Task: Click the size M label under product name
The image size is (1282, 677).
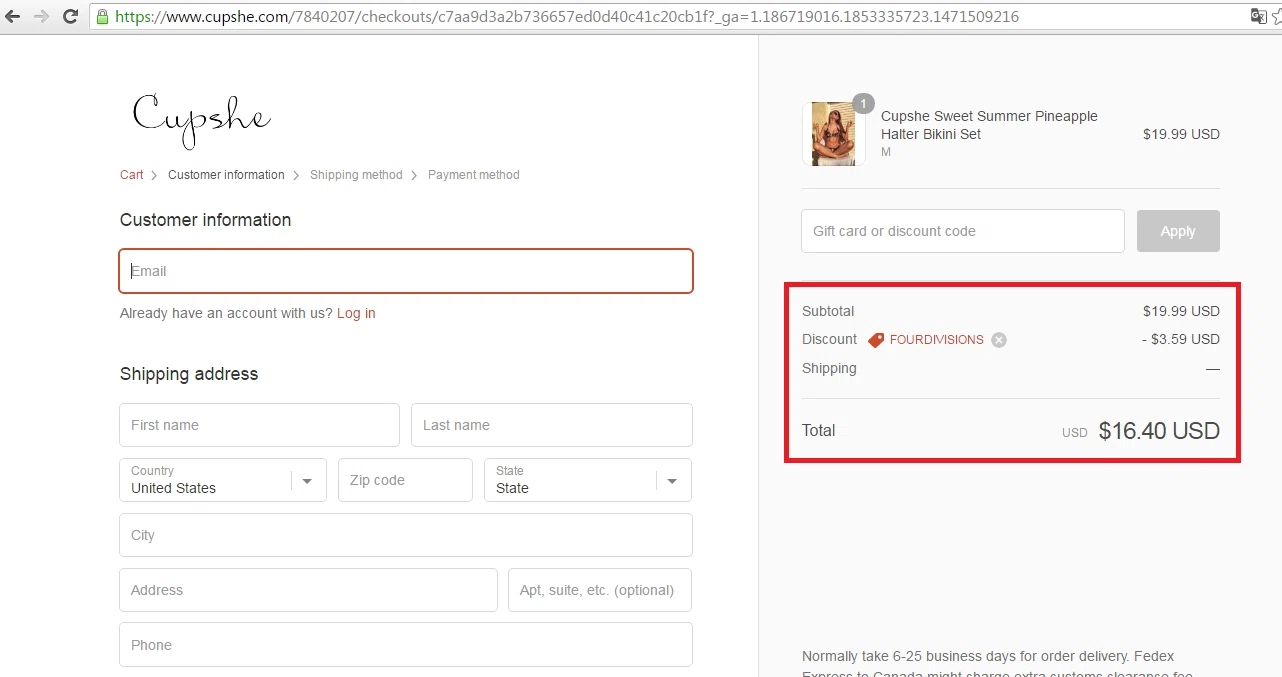Action: pos(886,152)
